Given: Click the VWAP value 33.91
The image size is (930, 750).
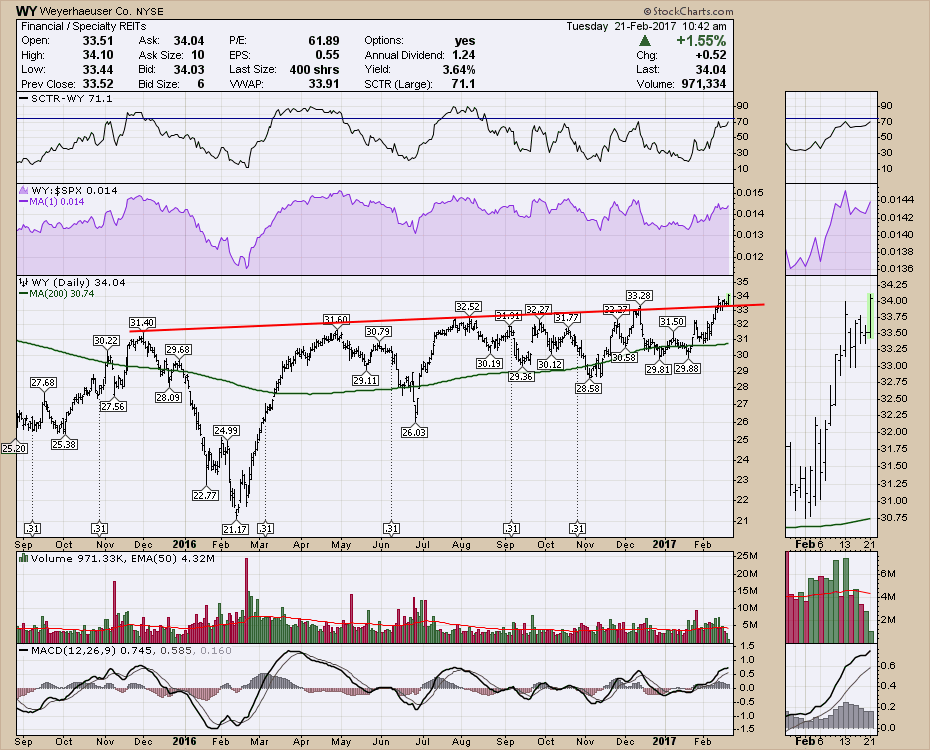Looking at the screenshot, I should pos(324,84).
